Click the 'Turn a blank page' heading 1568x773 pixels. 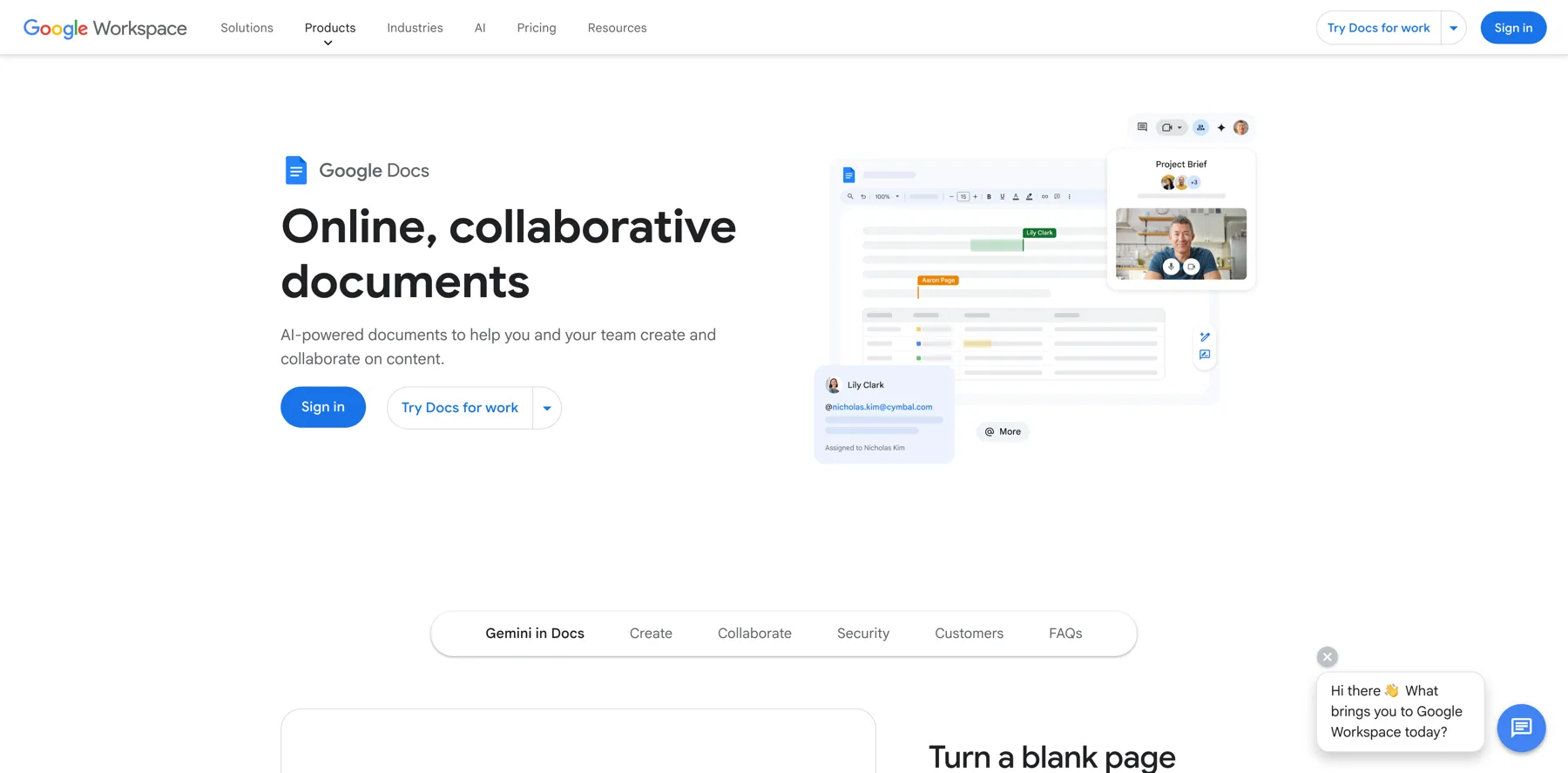coord(1052,757)
